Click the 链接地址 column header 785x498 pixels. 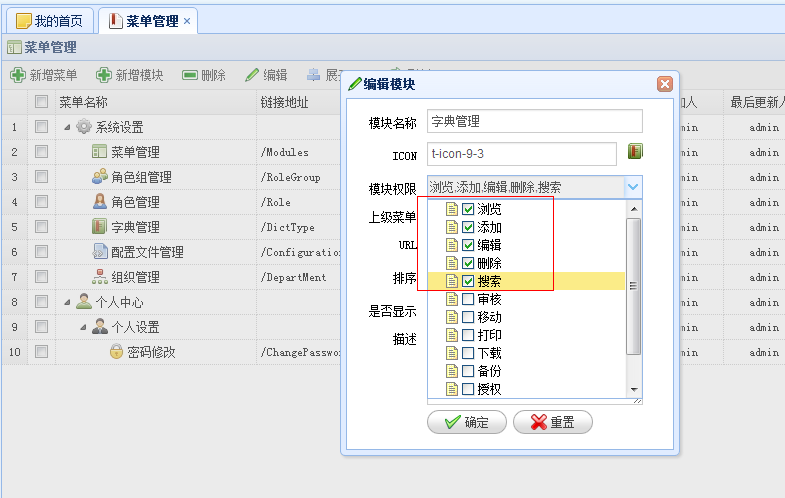(284, 102)
